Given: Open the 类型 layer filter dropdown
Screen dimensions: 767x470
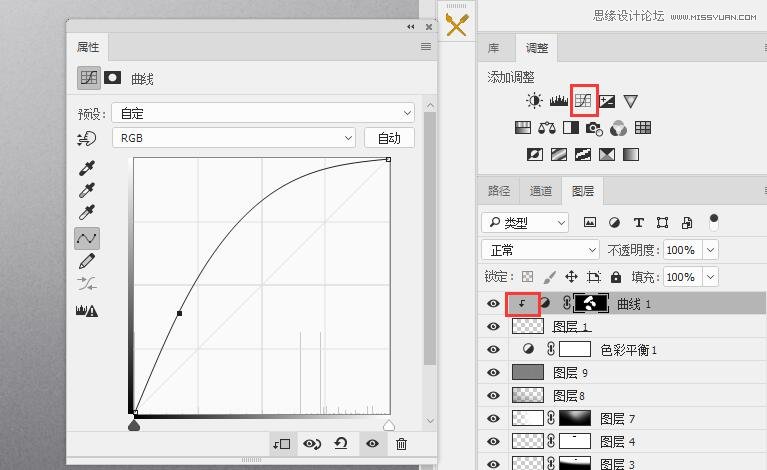Looking at the screenshot, I should point(525,223).
